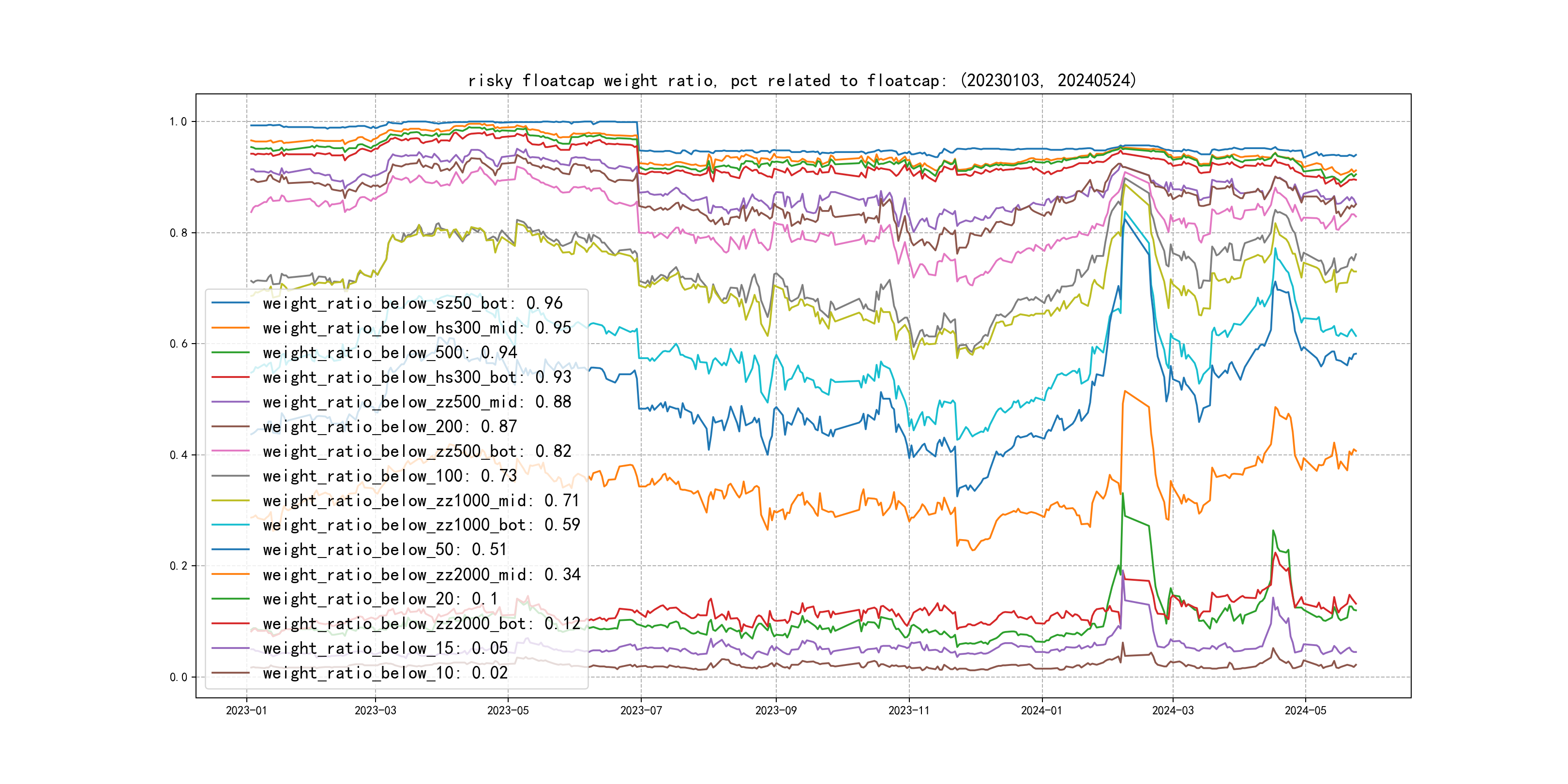Click the 2023-03 x-axis tick label

[375, 710]
